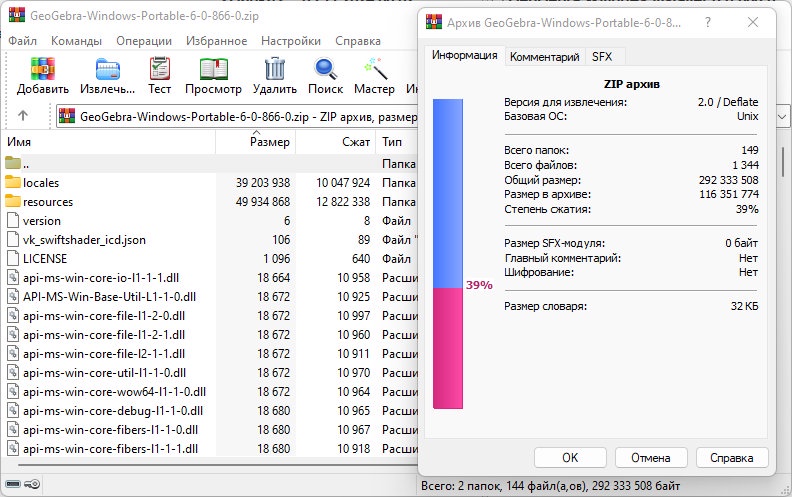This screenshot has height=497, width=792.
Task: Select the api-ms-win-core-debug-l1-1-0.dll row
Action: coord(210,411)
